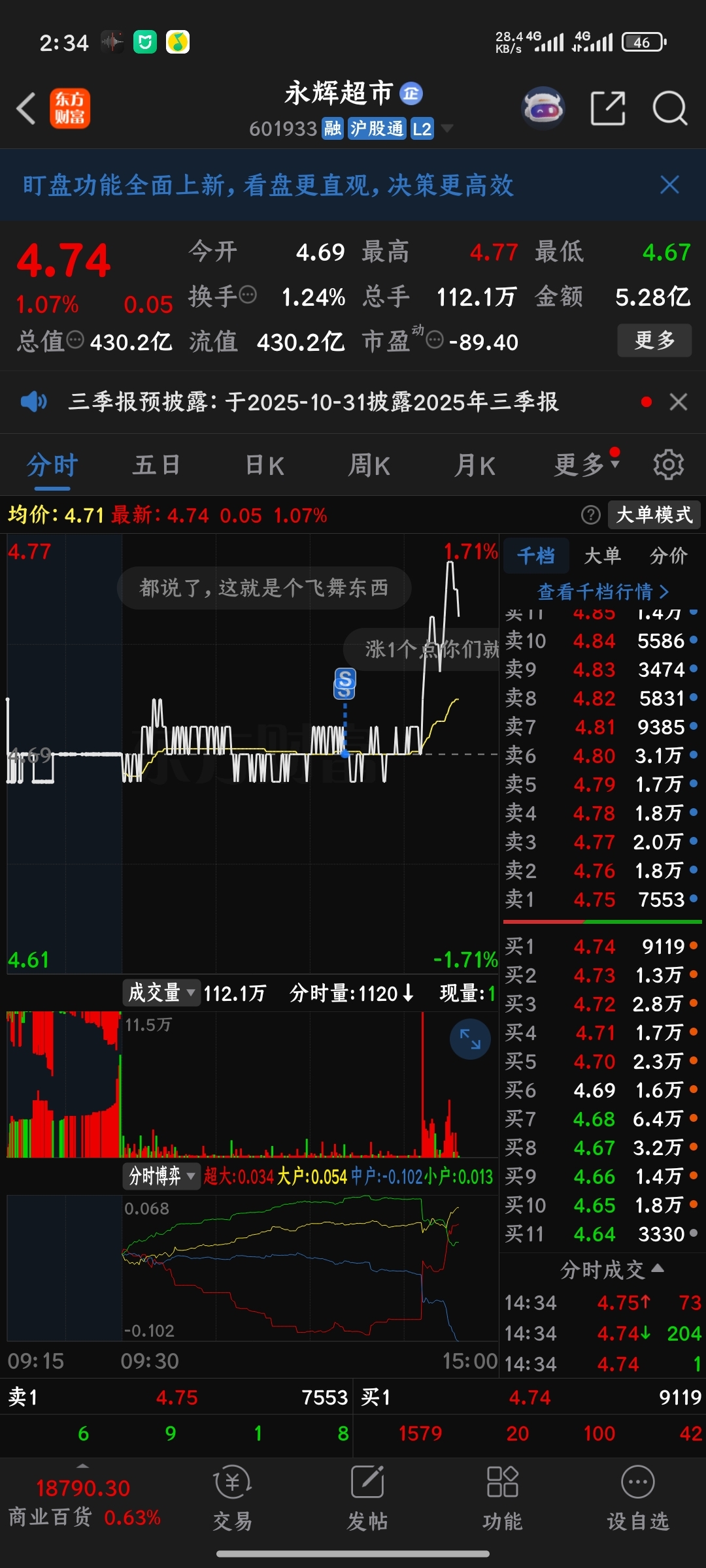Select the 千档 tab
The height and width of the screenshot is (1568, 706).
(536, 555)
